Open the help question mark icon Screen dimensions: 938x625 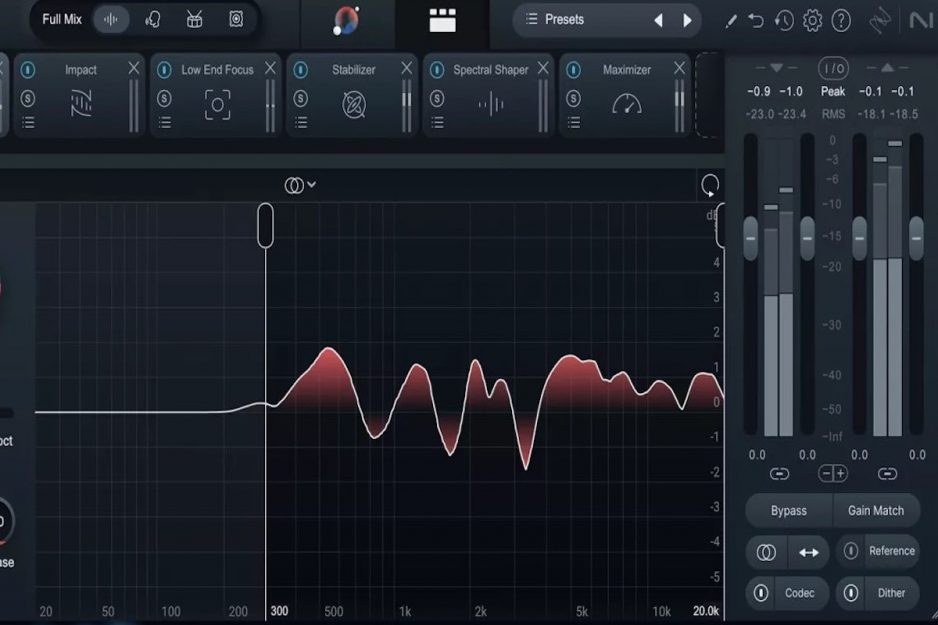(842, 19)
